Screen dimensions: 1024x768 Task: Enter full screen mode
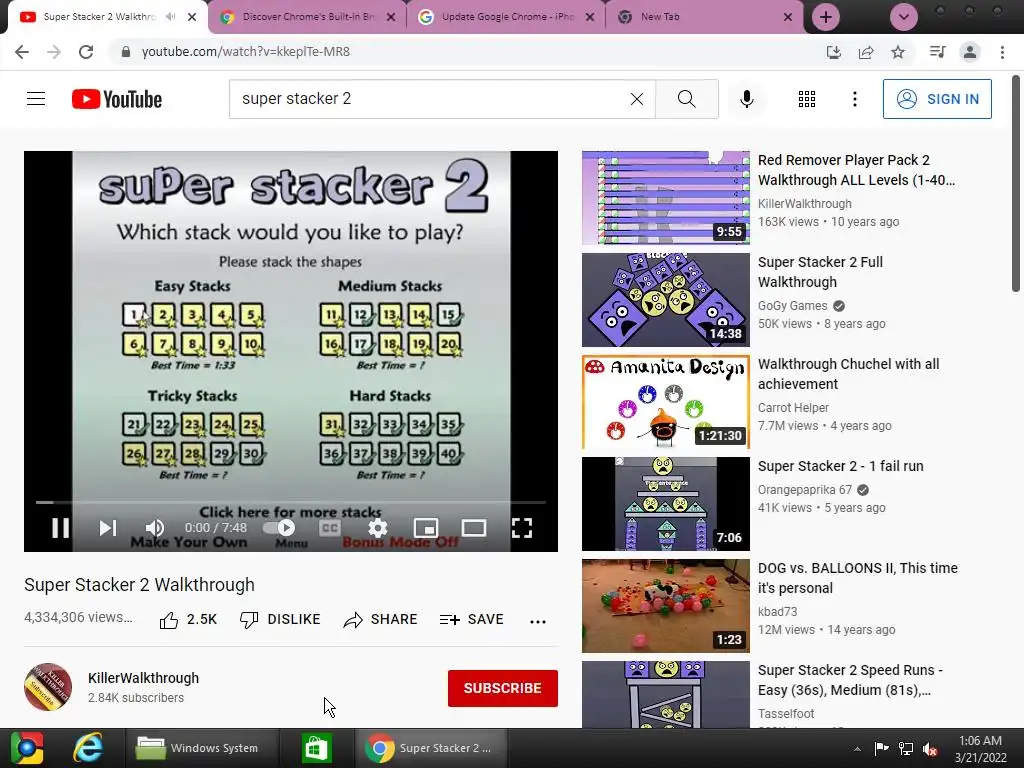522,528
